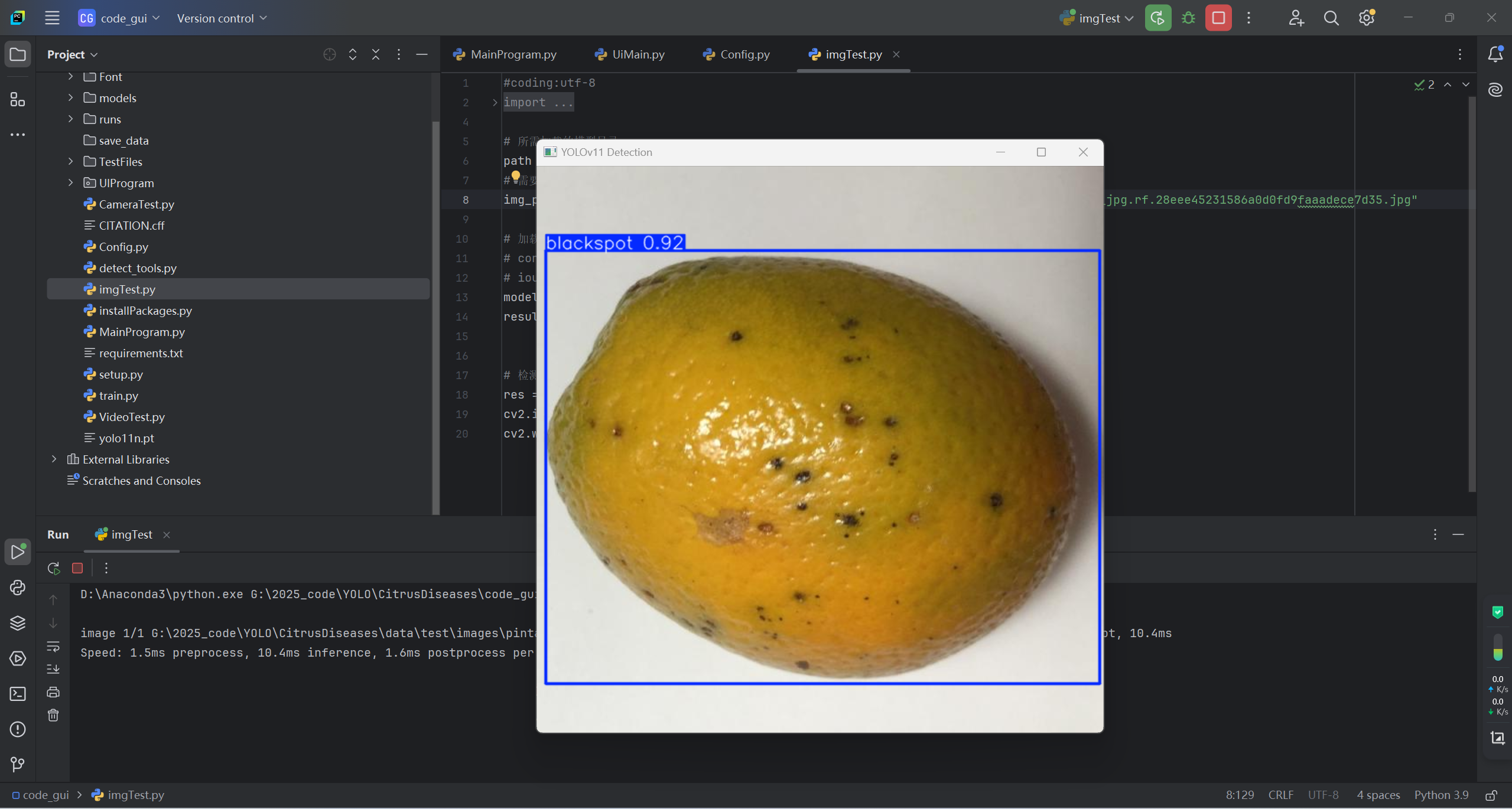Start debugging imgTest with the bug icon
The height and width of the screenshot is (809, 1512).
[1188, 18]
